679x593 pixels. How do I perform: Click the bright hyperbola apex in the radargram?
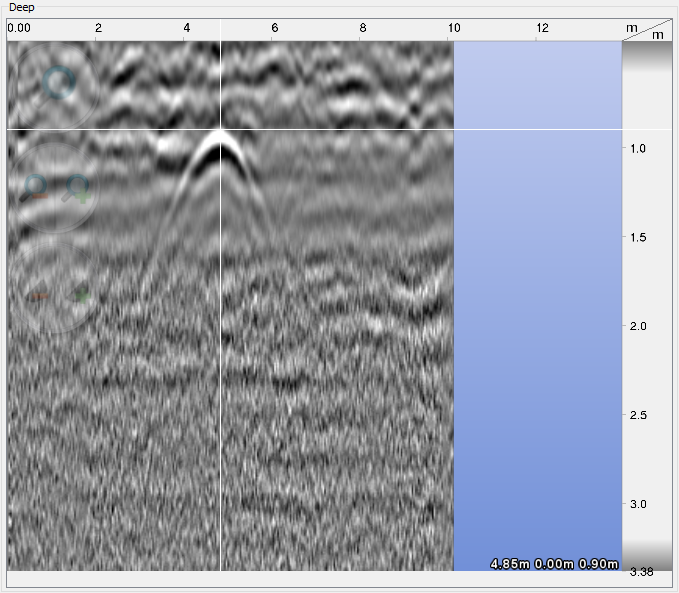coord(220,138)
